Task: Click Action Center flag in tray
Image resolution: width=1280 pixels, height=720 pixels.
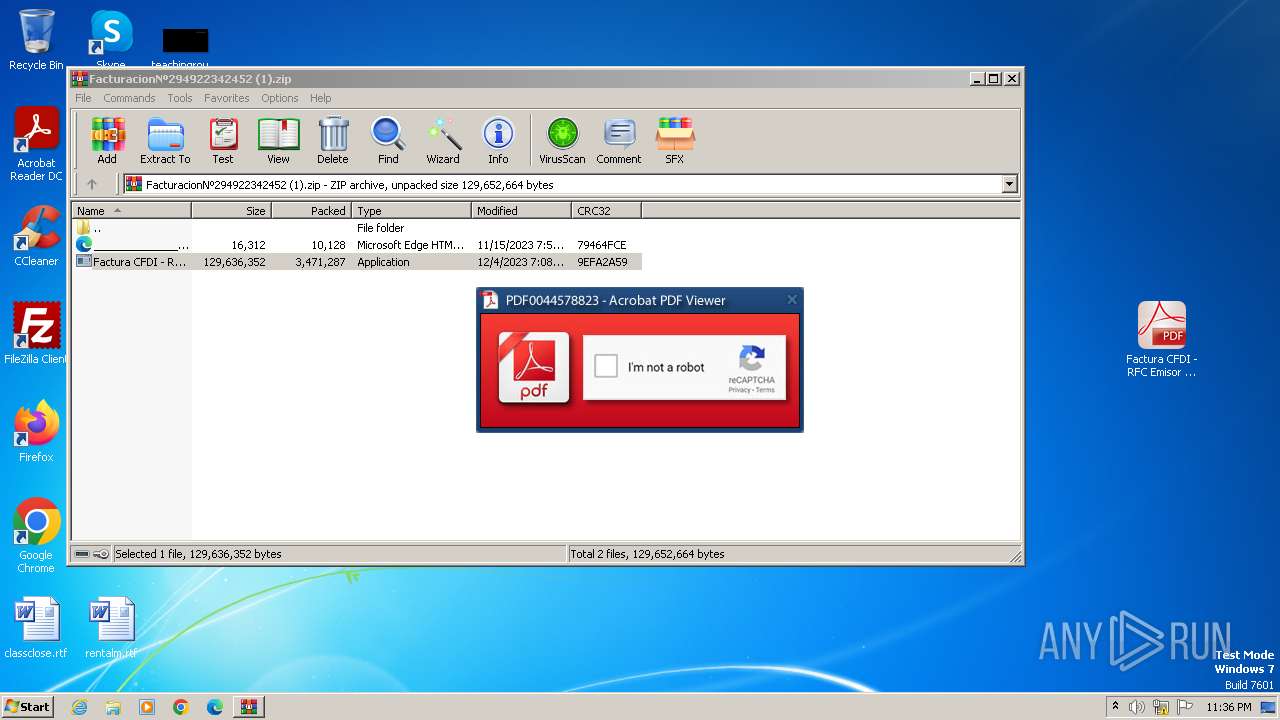Action: coord(1184,707)
